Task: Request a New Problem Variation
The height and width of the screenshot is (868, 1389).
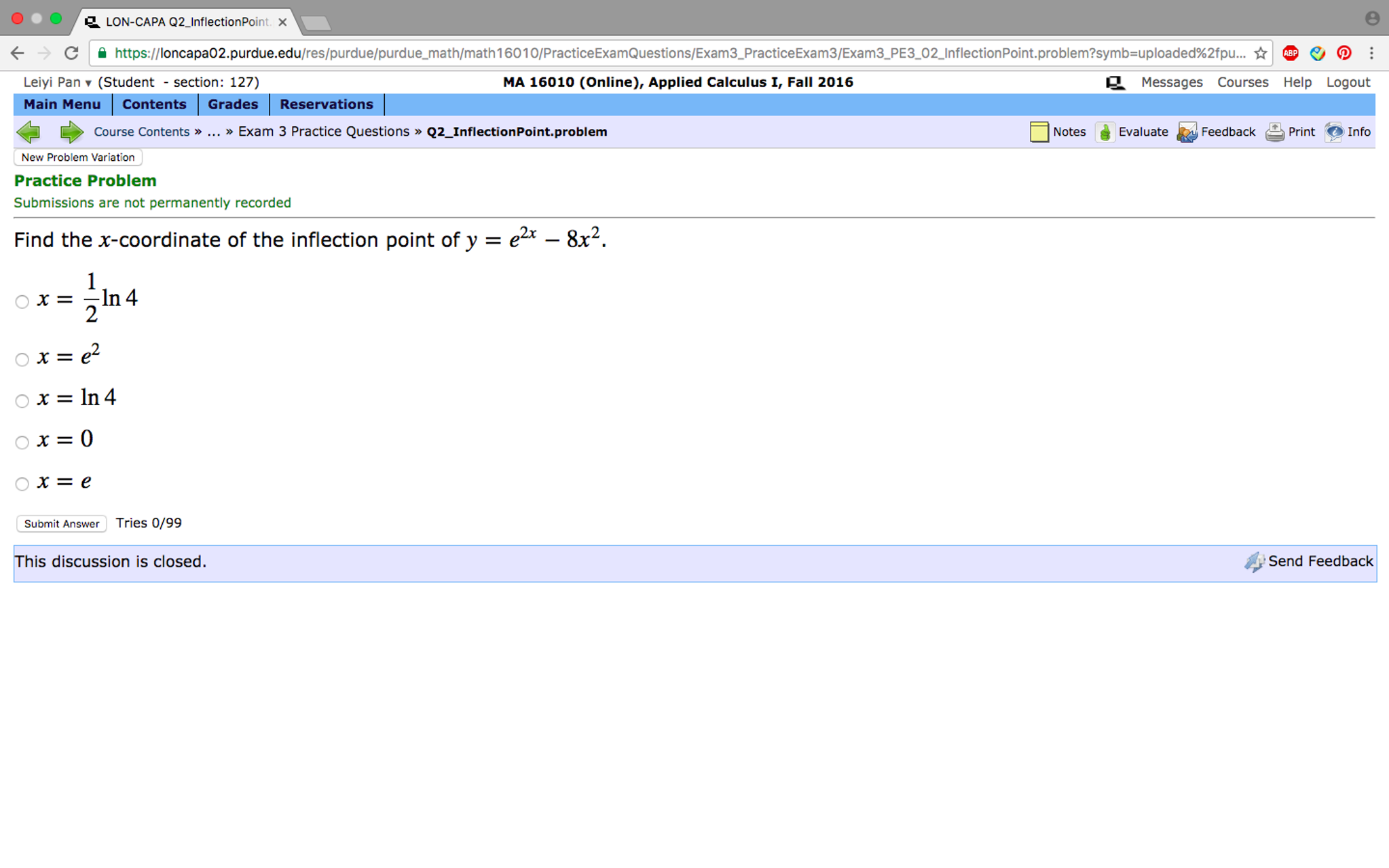Action: [77, 157]
